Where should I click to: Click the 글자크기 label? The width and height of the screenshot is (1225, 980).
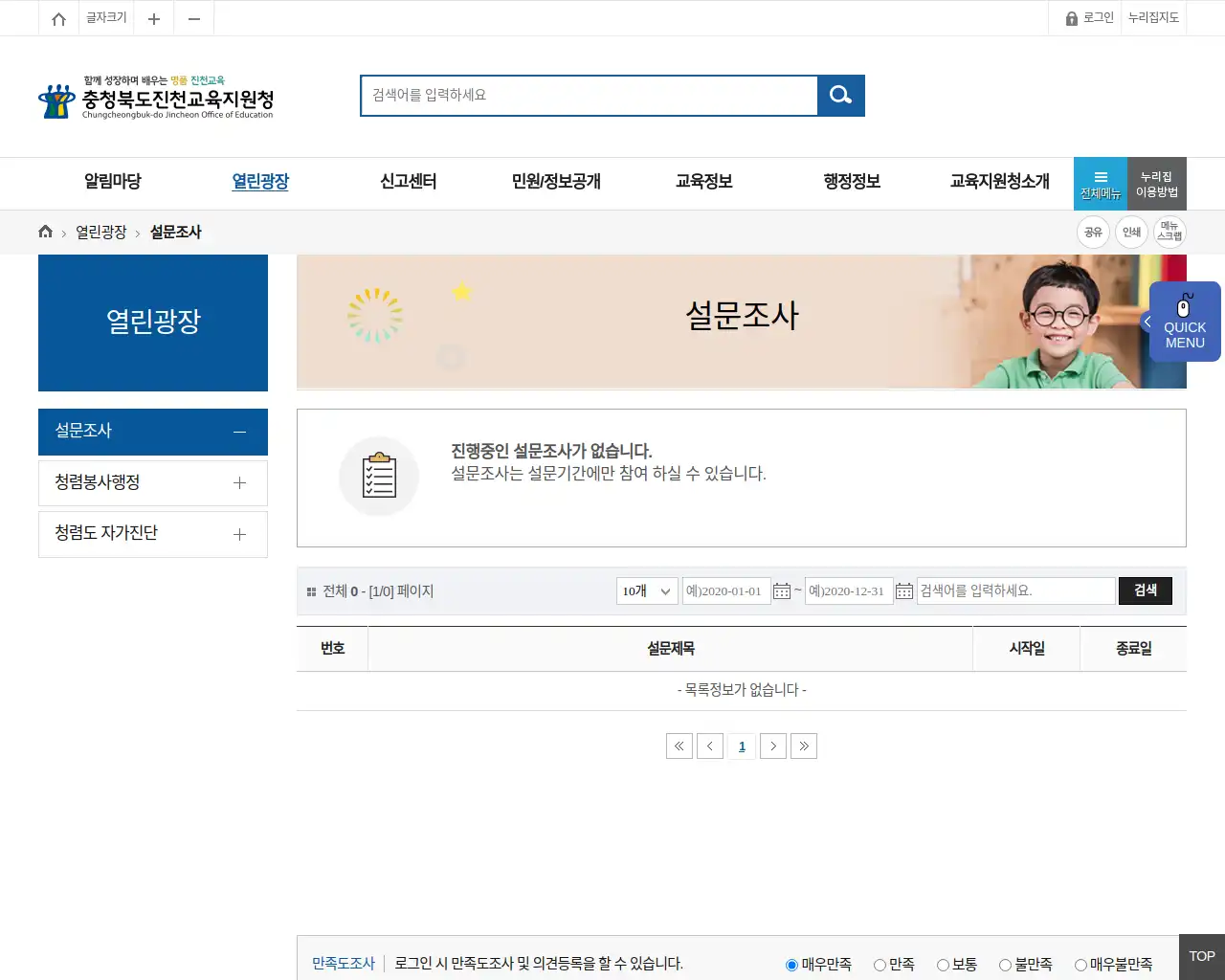coord(106,18)
